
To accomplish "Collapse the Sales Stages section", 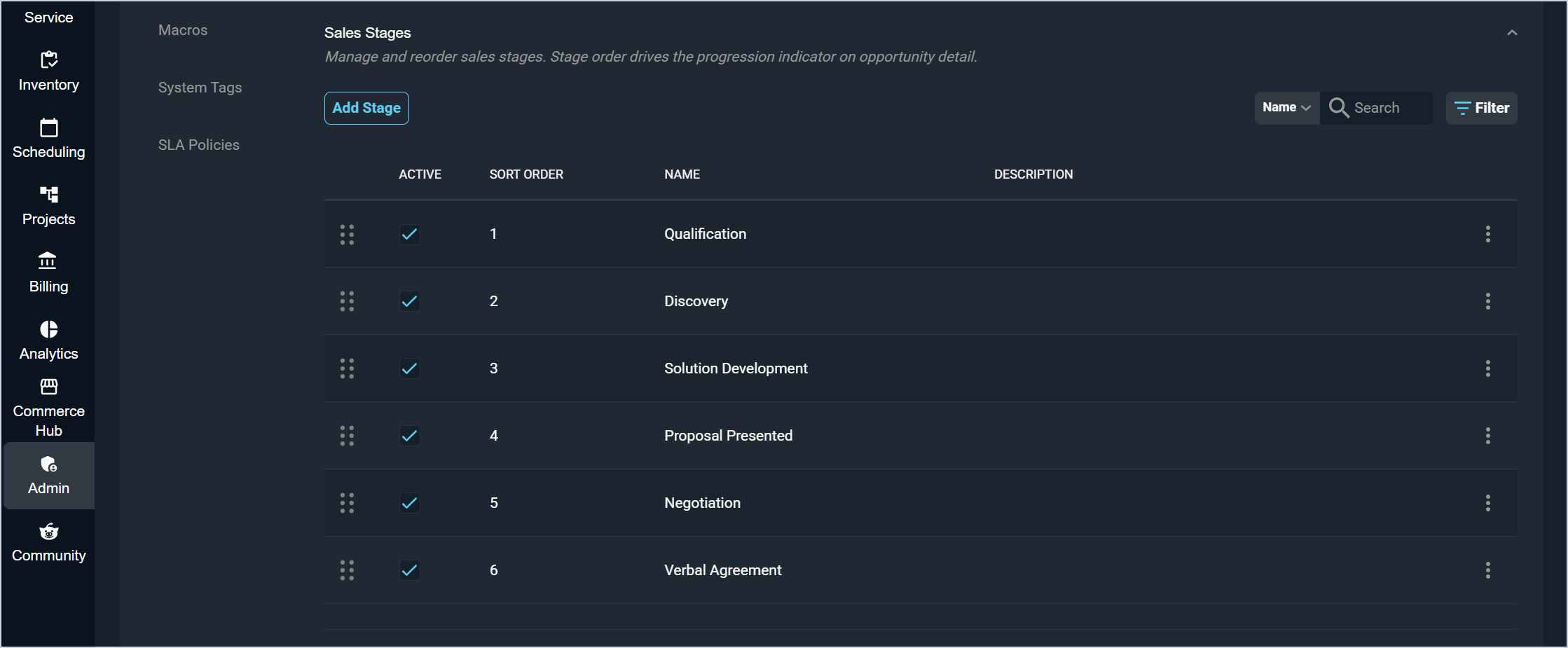I will click(1512, 33).
